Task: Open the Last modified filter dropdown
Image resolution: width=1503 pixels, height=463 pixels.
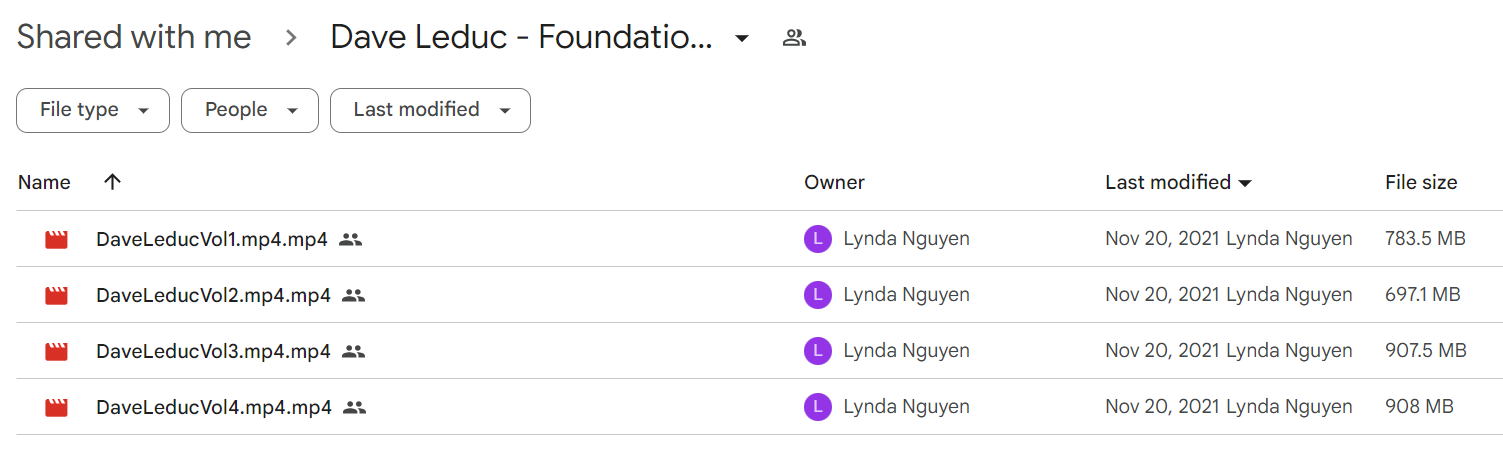Action: [x=430, y=110]
